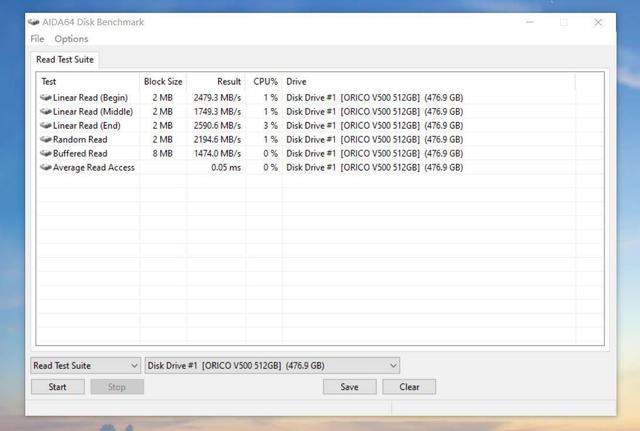This screenshot has height=431, width=640.
Task: Click the disk icon beside Linear Read (End)
Action: [x=46, y=125]
